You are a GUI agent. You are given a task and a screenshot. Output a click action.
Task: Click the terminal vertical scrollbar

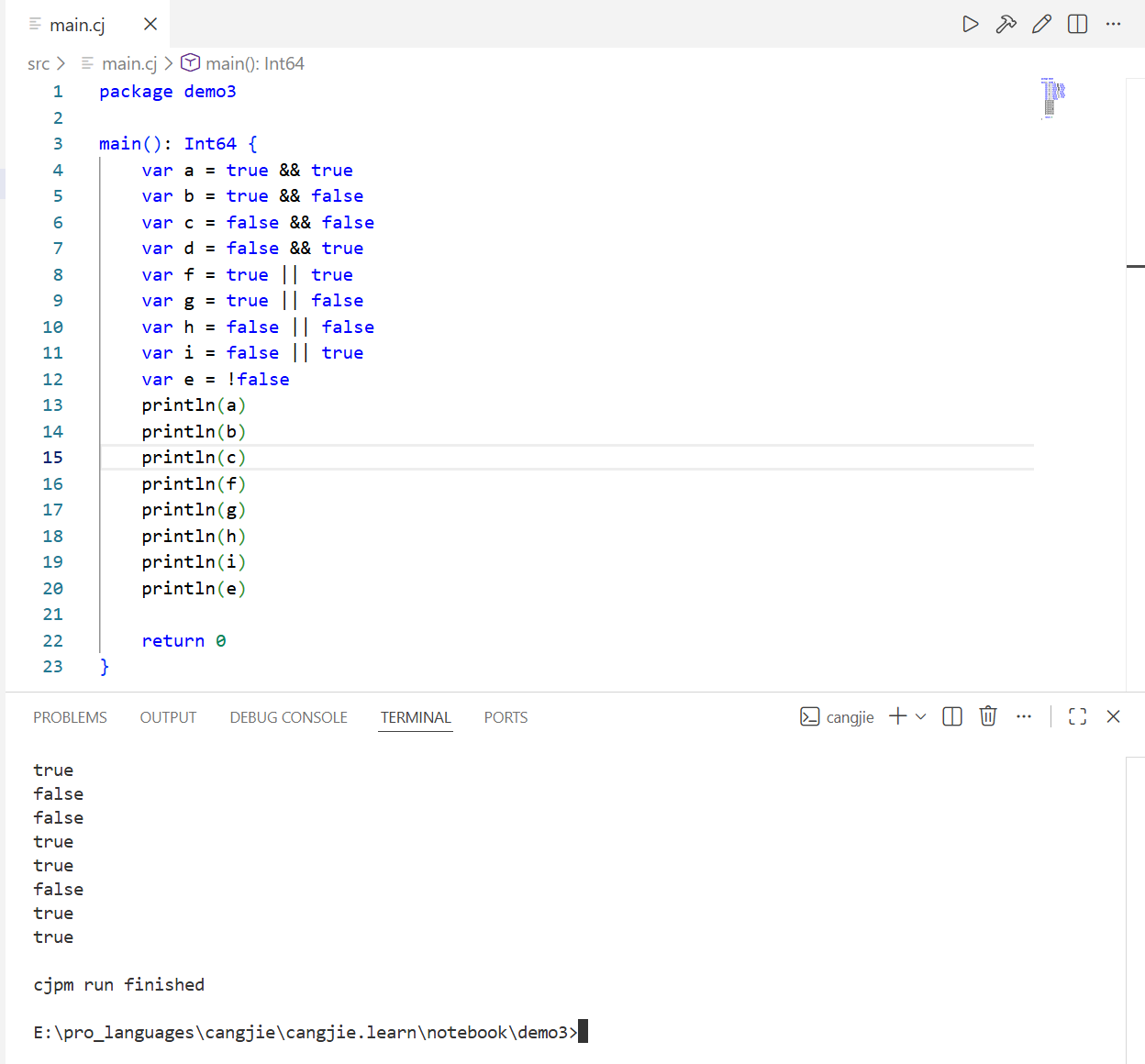[x=1135, y=909]
